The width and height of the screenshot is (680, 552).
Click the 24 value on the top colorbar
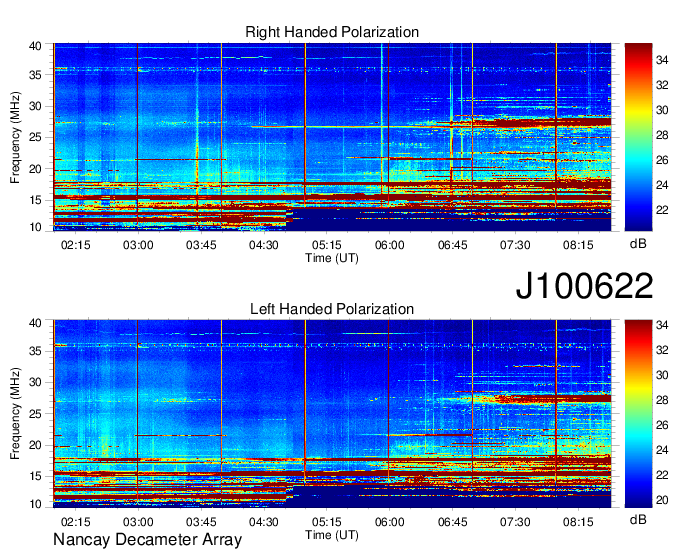pyautogui.click(x=662, y=185)
